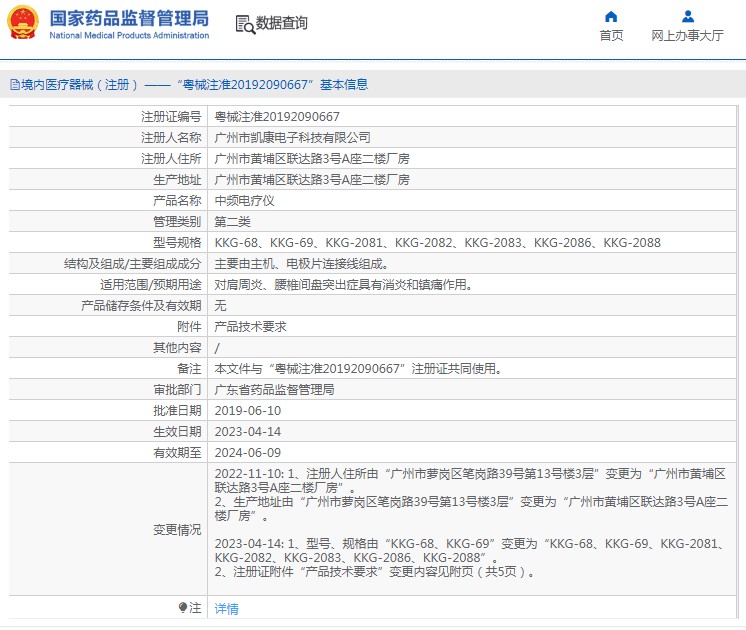Click the 注册人住所 address value

coord(312,158)
